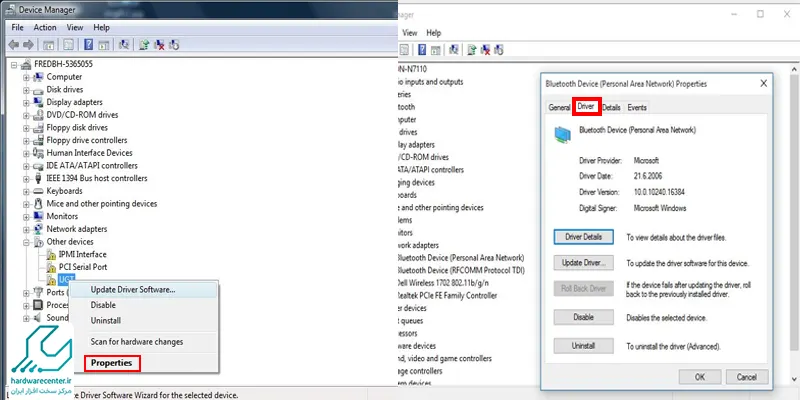Image resolution: width=800 pixels, height=400 pixels.
Task: Expand the Floppy drive controllers node
Action: (x=26, y=140)
